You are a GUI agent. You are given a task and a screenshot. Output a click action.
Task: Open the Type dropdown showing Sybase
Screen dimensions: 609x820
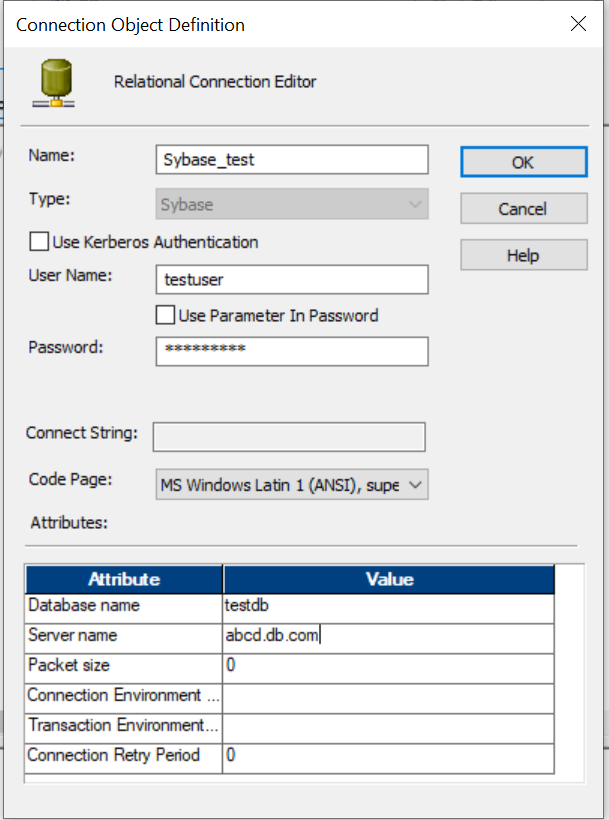(x=292, y=204)
